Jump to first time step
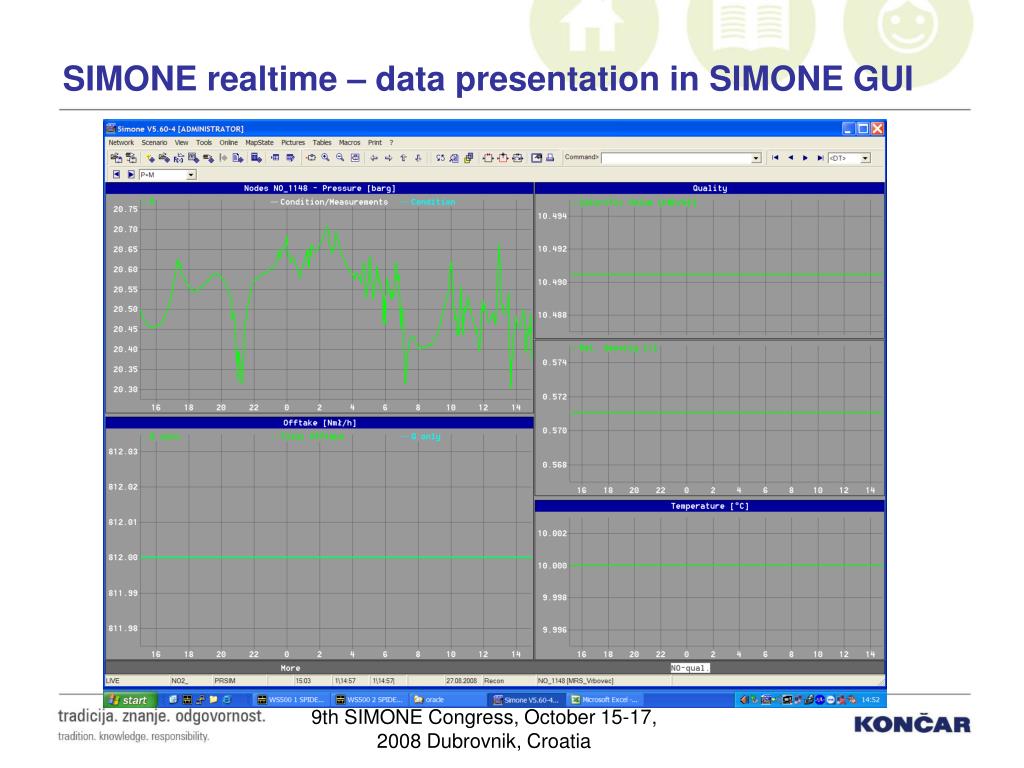Viewport: 1024px width, 768px height. coord(775,158)
